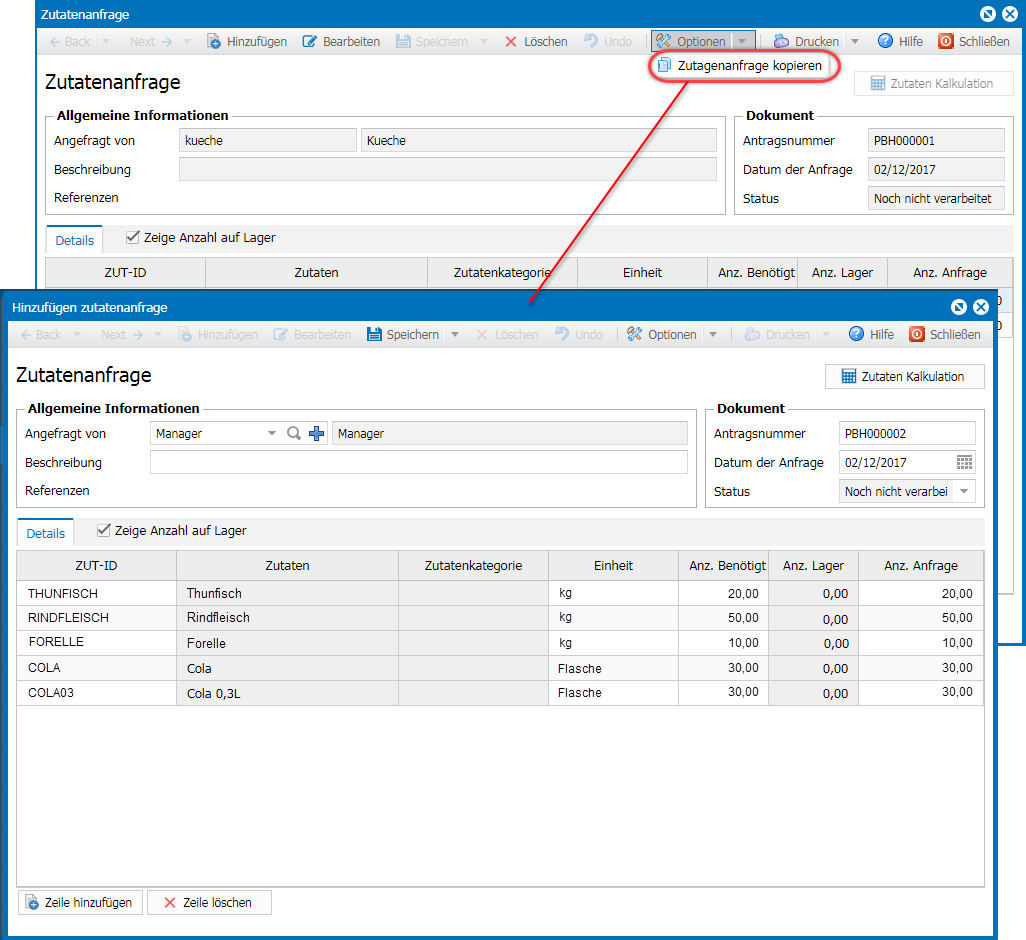Open Angefragt von Manager combo dropdown
Viewport: 1026px width, 940px height.
(x=272, y=433)
